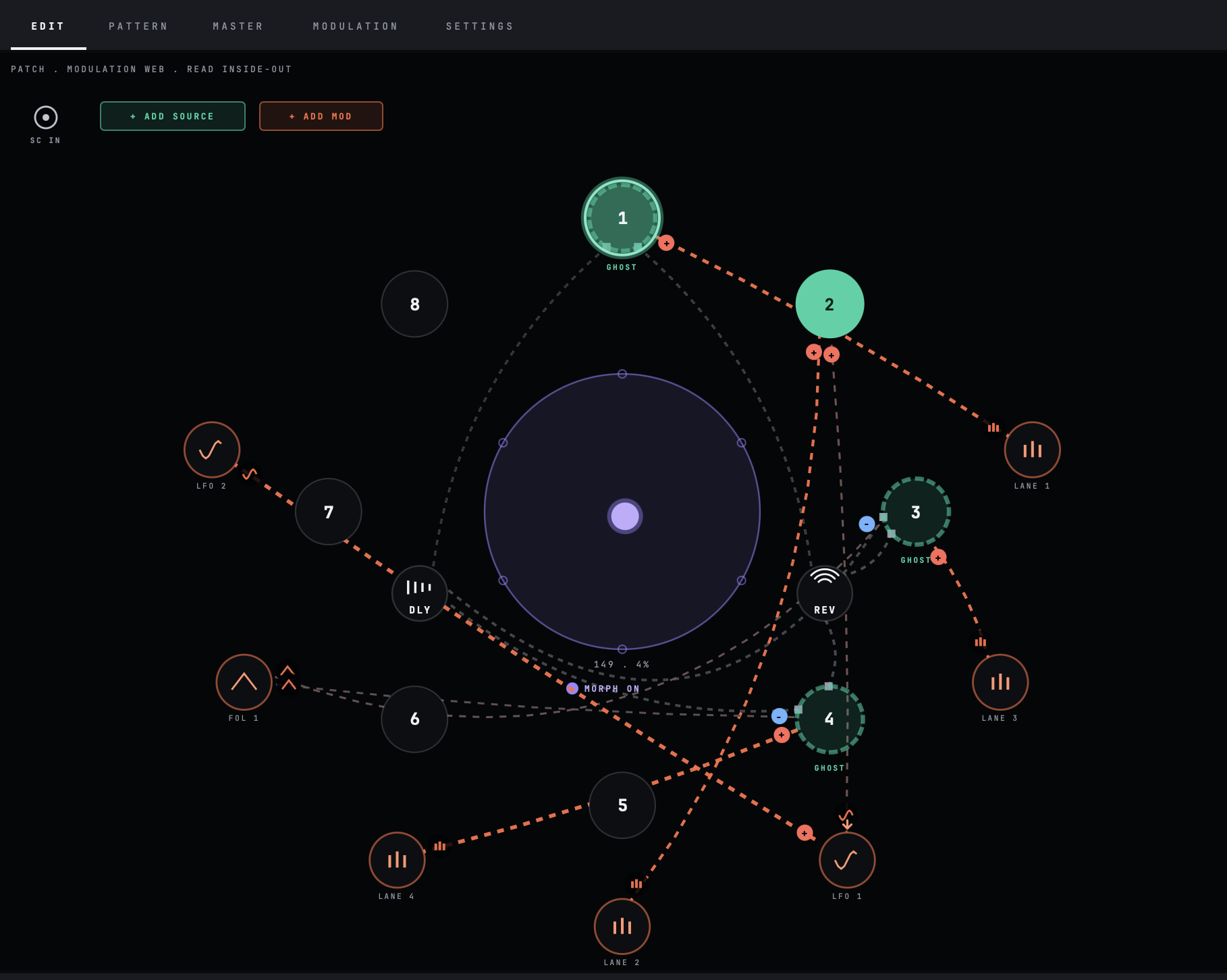Screen dimensions: 1227x980
Task: Open the REV reverb effect node
Action: pos(825,593)
